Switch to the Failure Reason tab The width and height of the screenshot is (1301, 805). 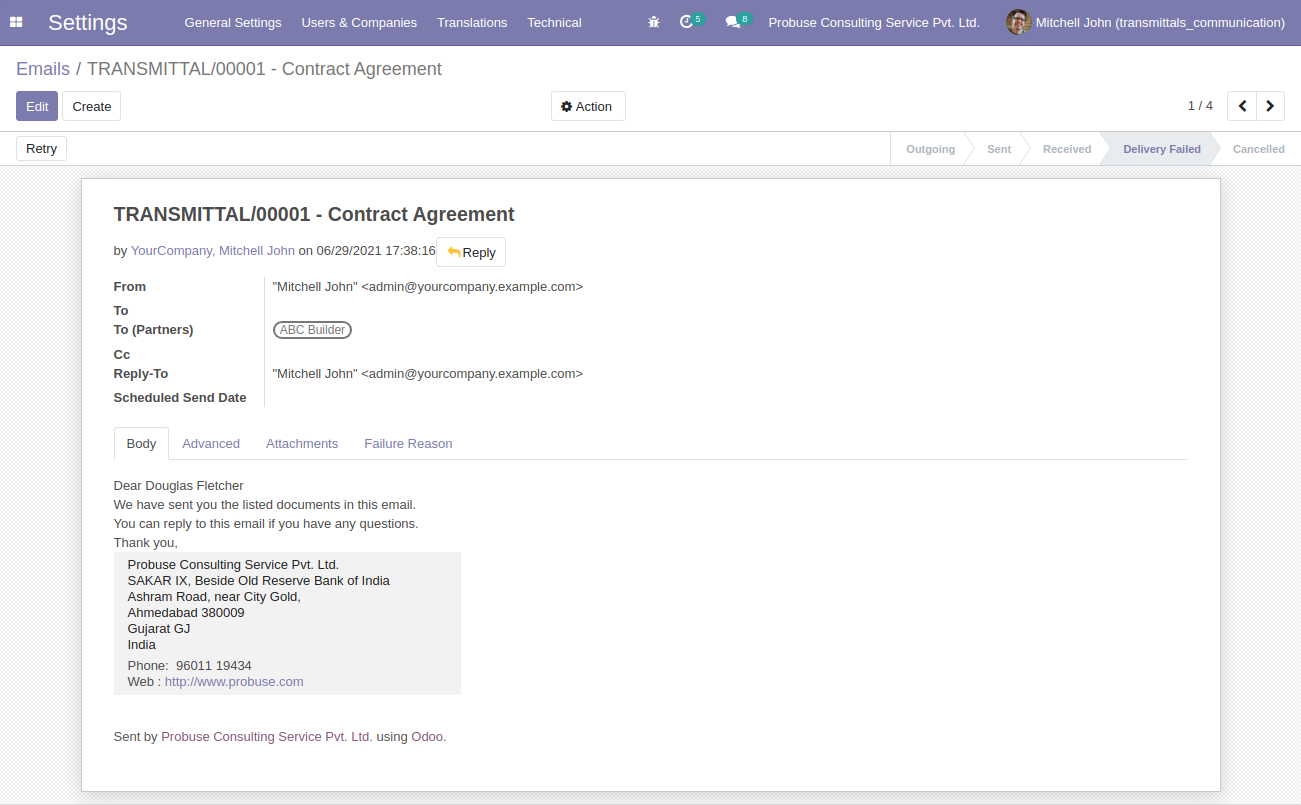(x=408, y=444)
